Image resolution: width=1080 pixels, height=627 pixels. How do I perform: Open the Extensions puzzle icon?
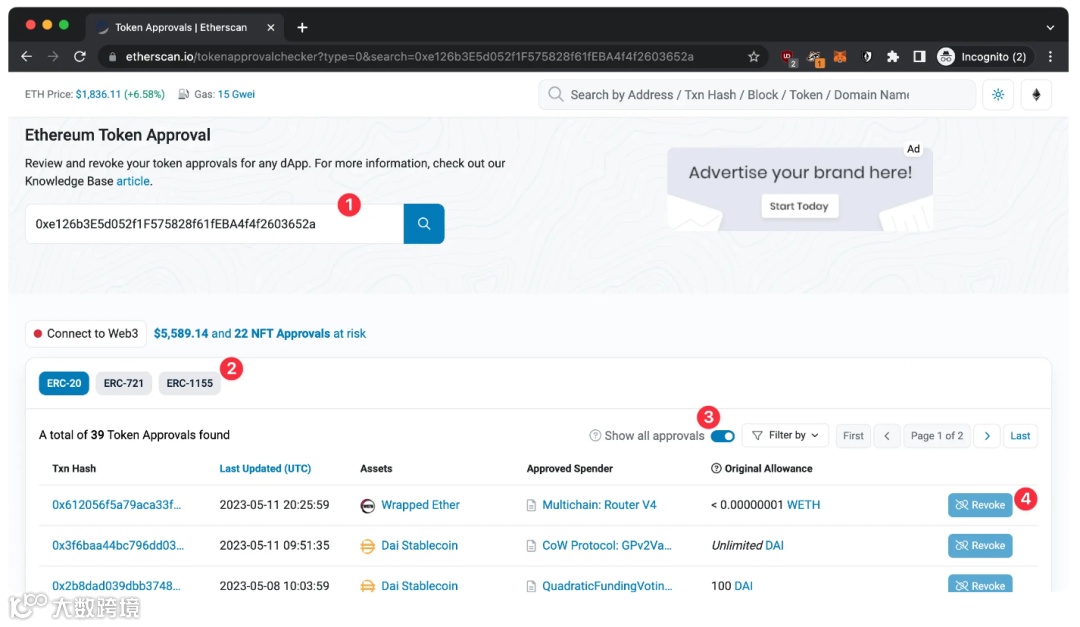tap(893, 56)
